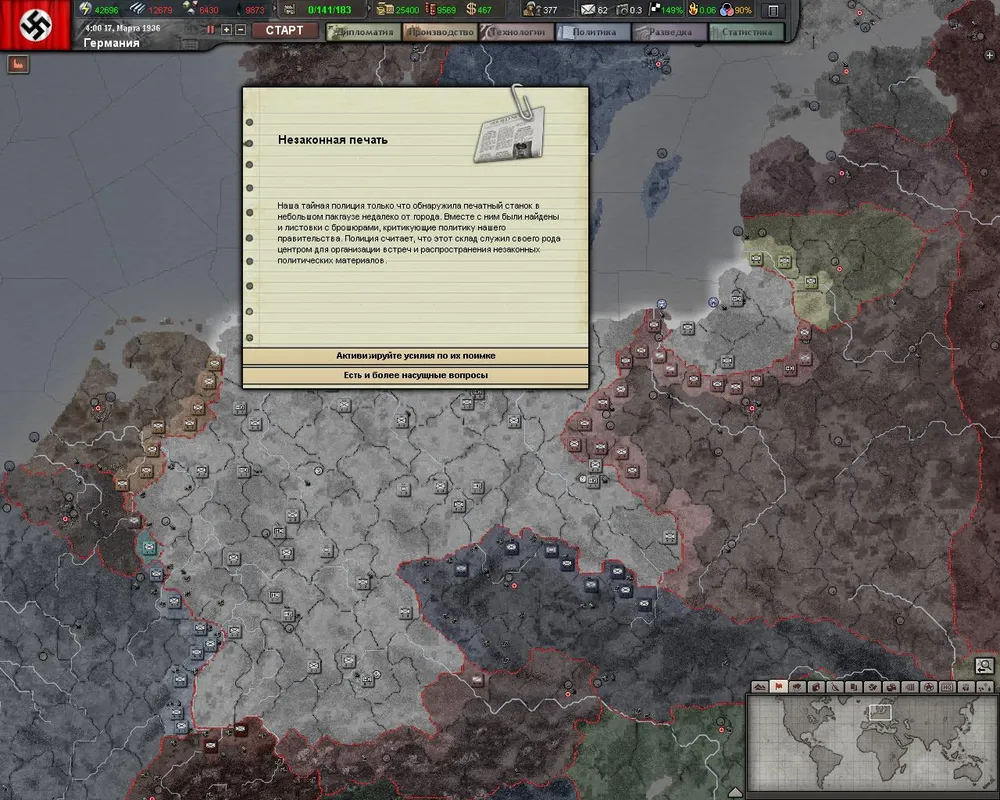Click the red icon button below the flag
This screenshot has width=1000, height=800.
18,64
